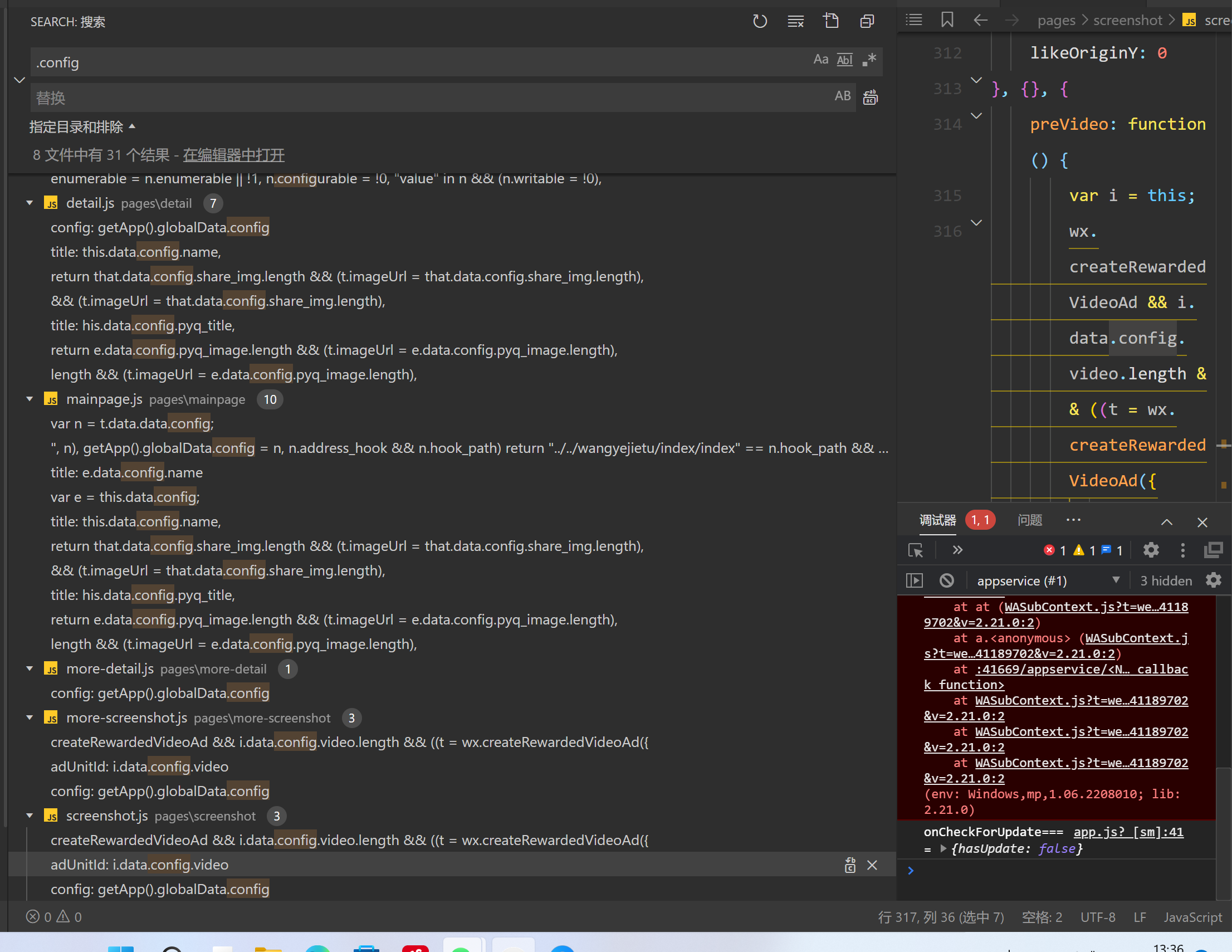The image size is (1232, 952).
Task: Click 在编辑器中打开 link
Action: [233, 155]
